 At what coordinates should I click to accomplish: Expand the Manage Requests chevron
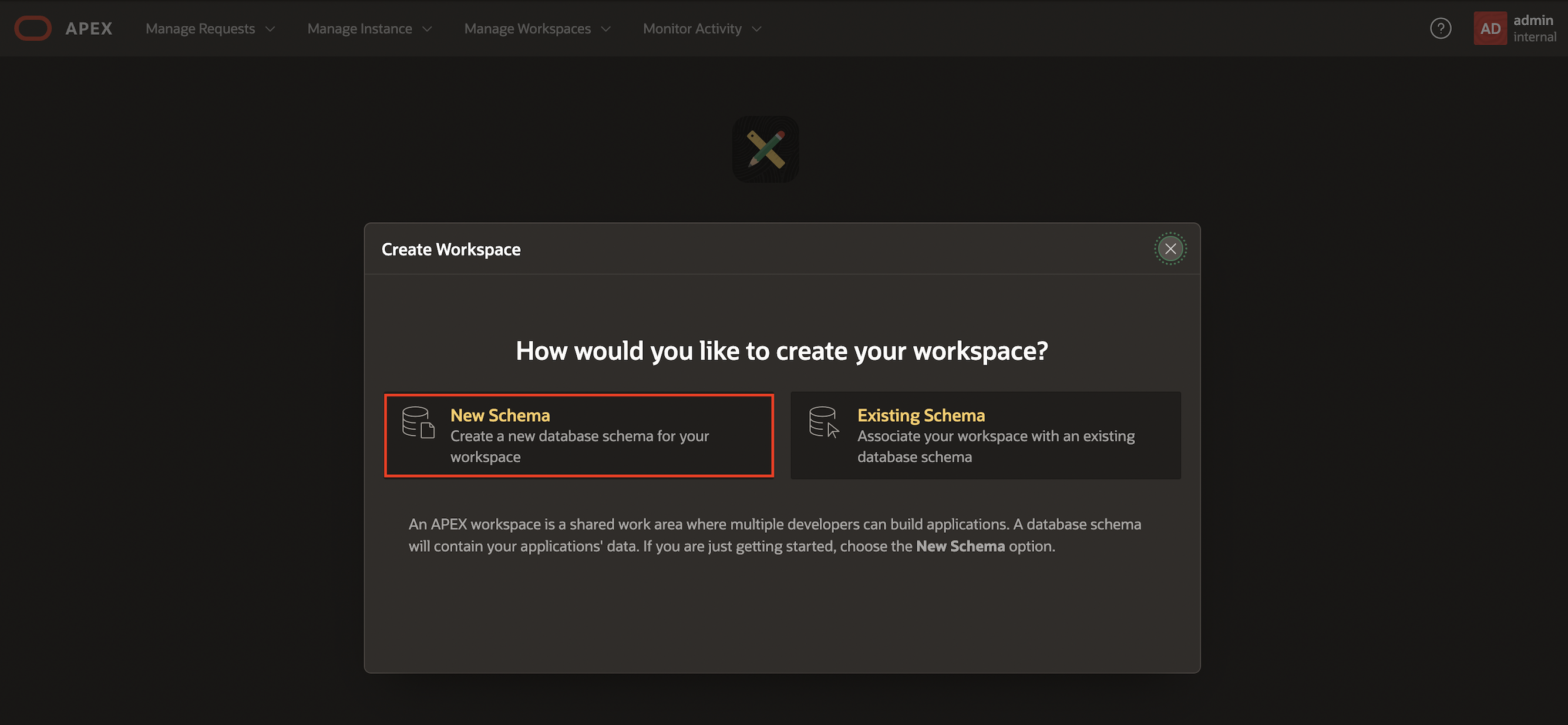pyautogui.click(x=270, y=29)
